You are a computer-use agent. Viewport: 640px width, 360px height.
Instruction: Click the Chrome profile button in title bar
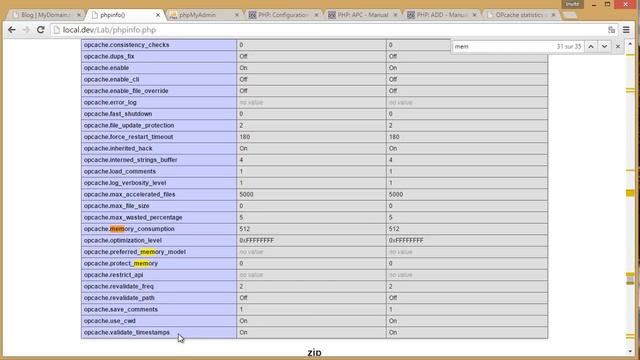572,4
